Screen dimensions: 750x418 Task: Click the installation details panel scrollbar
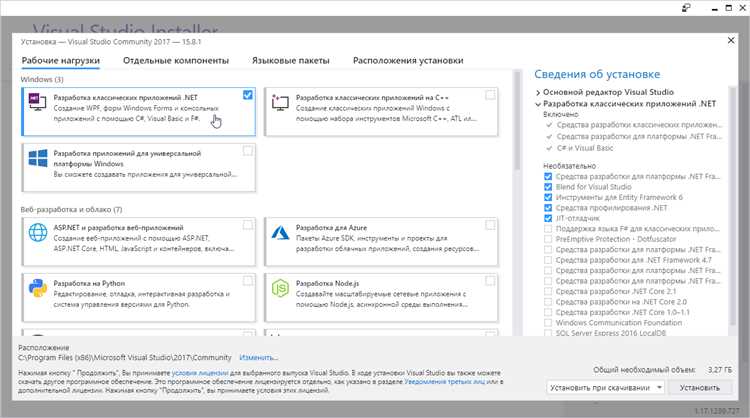[x=732, y=206]
